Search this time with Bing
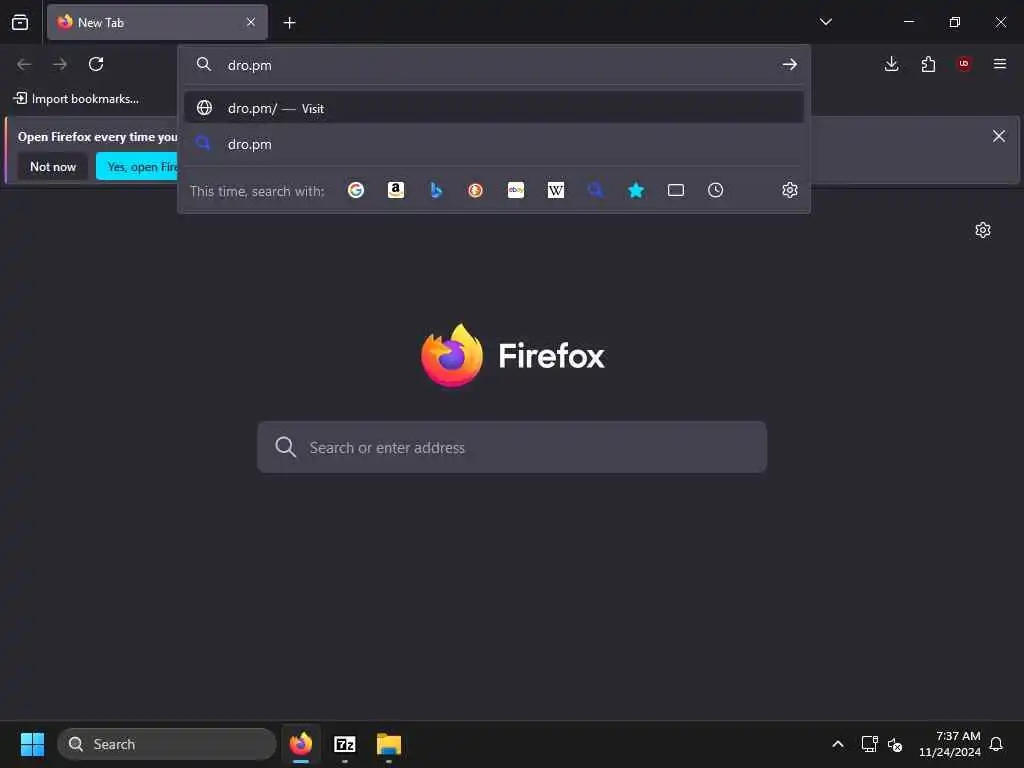The image size is (1024, 768). click(436, 190)
